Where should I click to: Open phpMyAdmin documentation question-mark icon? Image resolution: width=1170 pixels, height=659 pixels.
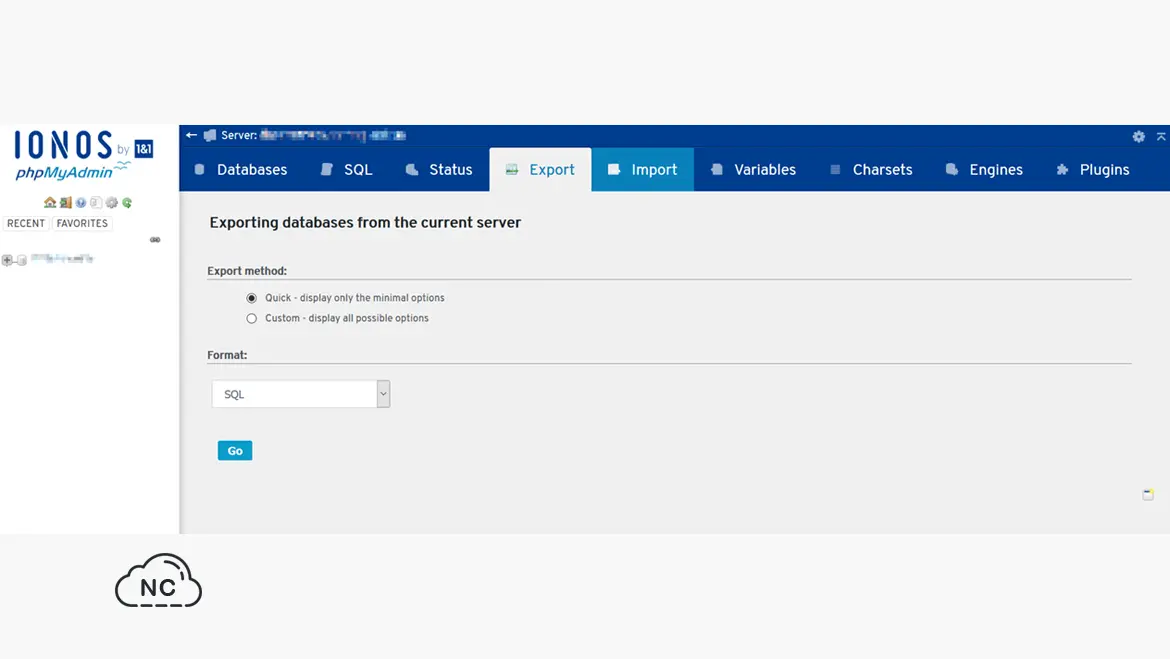(81, 202)
